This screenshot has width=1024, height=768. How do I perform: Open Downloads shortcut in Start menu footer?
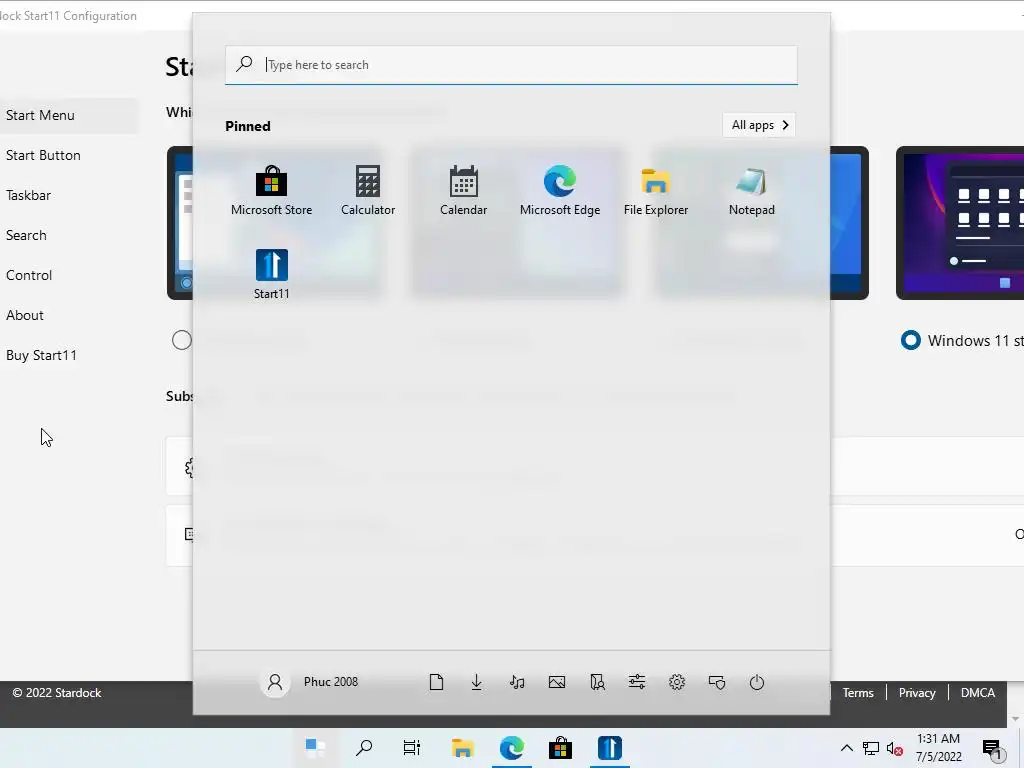[477, 682]
